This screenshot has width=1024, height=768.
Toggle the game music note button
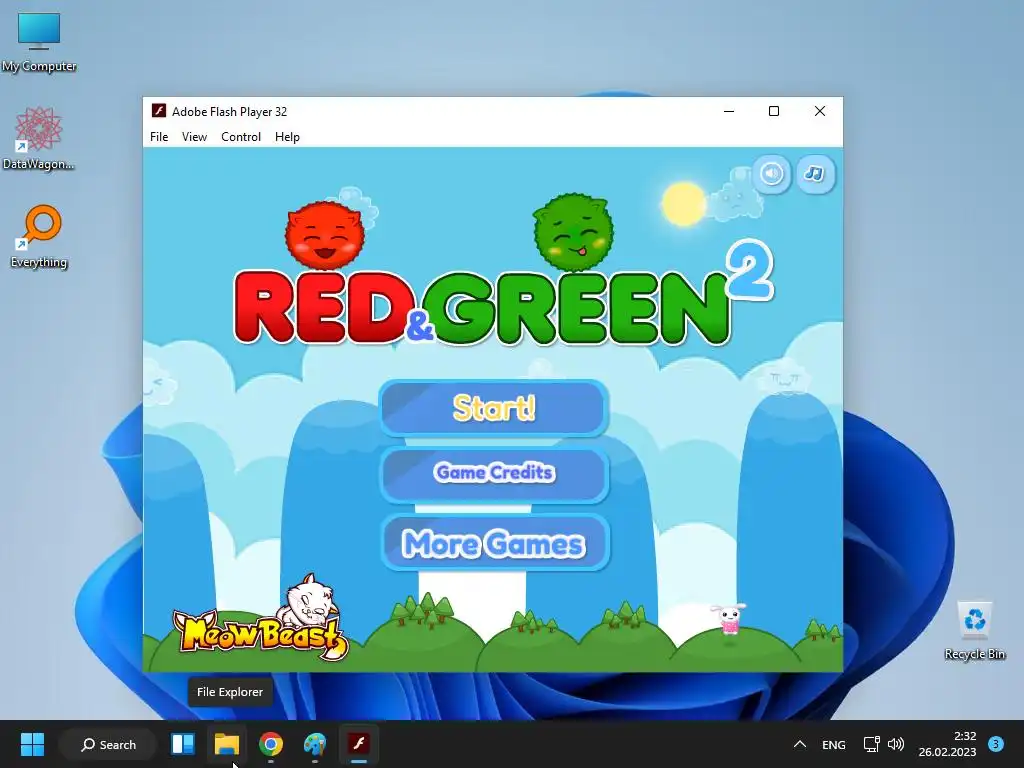(814, 174)
